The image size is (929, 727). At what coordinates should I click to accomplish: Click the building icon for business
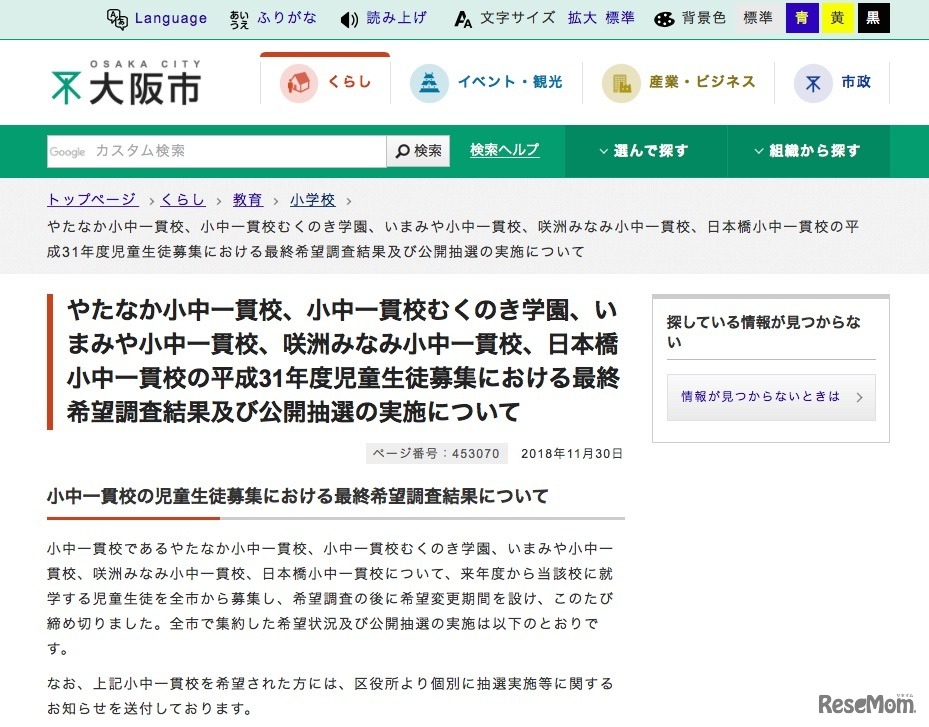coord(621,83)
